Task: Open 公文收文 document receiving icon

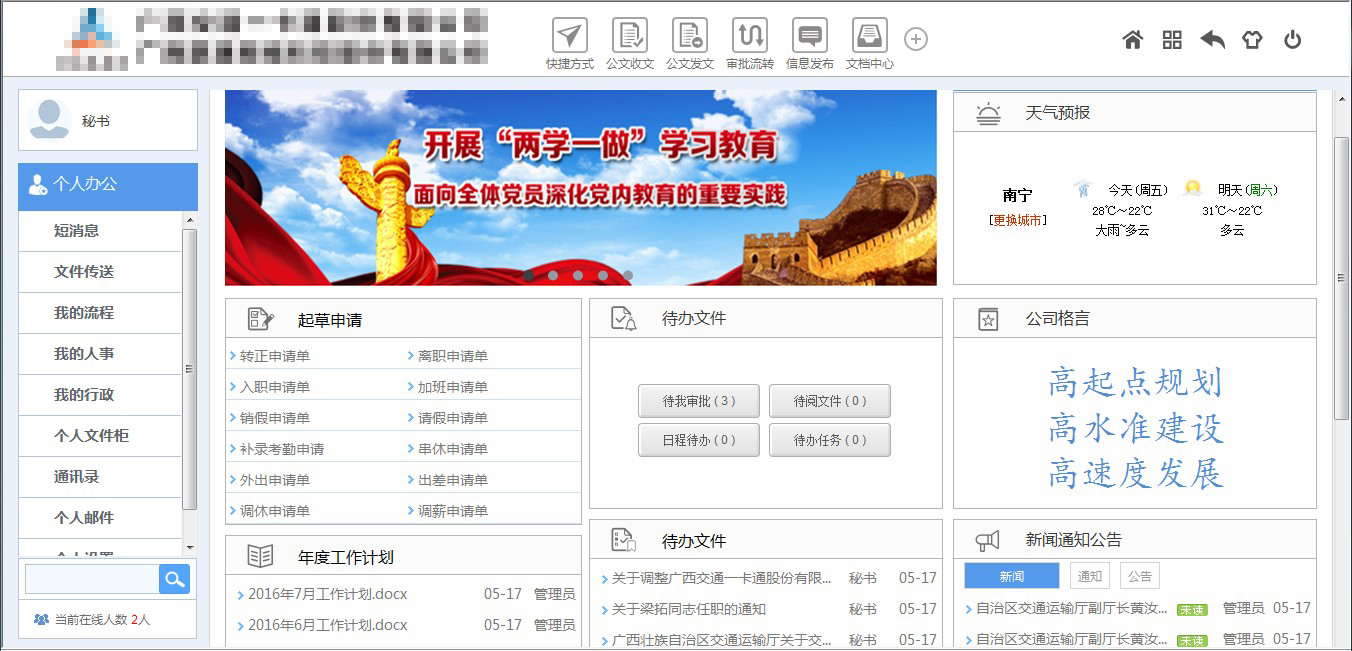Action: [629, 37]
